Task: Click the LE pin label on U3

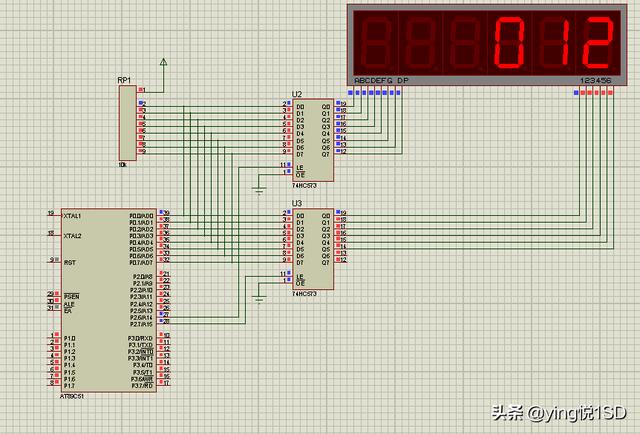Action: click(x=300, y=276)
